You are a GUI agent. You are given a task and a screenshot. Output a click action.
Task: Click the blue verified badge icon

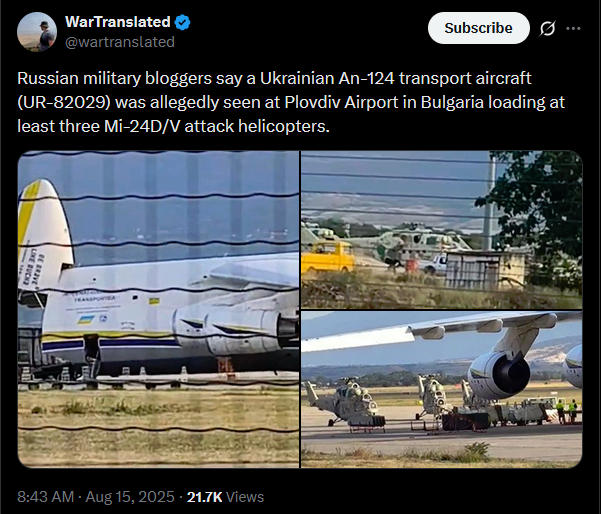pyautogui.click(x=182, y=23)
